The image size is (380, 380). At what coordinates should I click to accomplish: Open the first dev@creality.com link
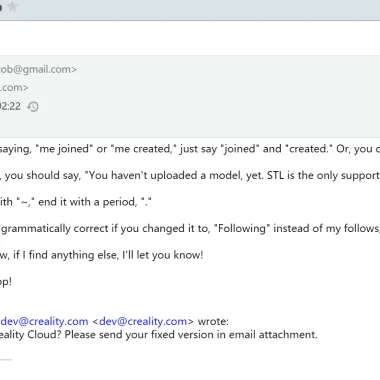pyautogui.click(x=44, y=321)
